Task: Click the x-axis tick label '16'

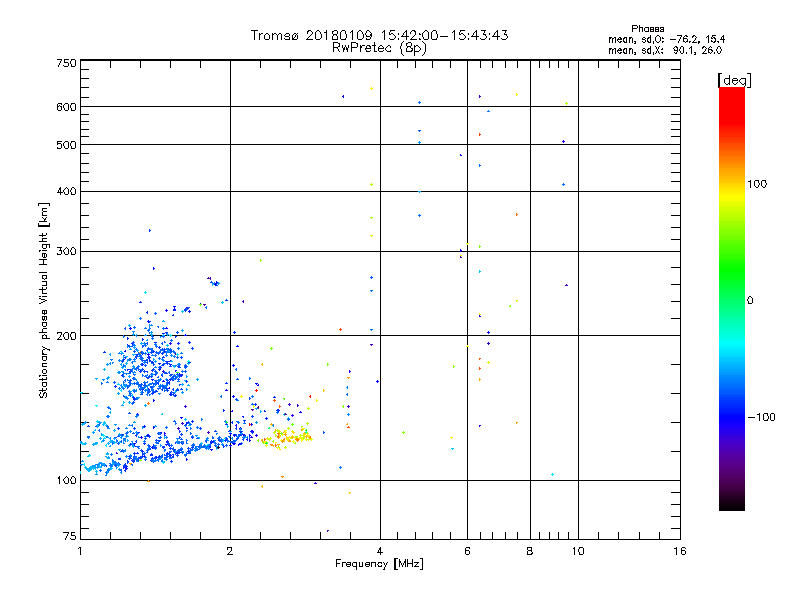Action: (x=680, y=551)
